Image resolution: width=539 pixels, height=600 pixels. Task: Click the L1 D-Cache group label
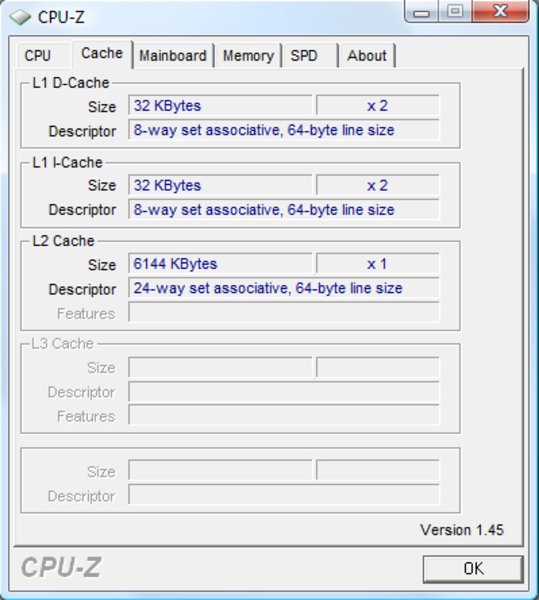(71, 83)
